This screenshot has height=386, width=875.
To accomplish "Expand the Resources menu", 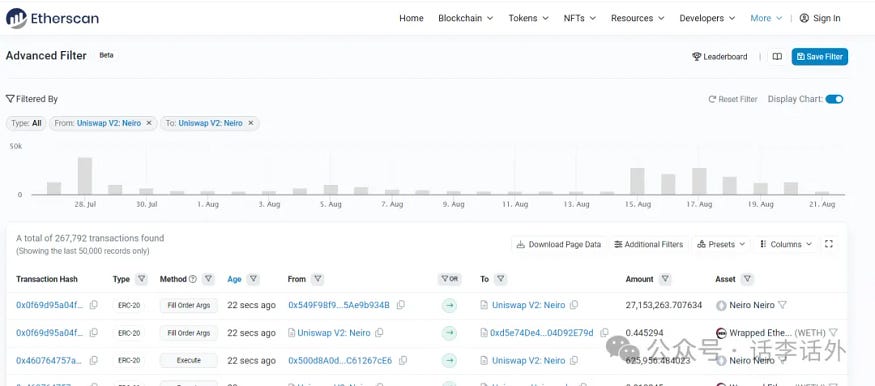I will pos(637,18).
